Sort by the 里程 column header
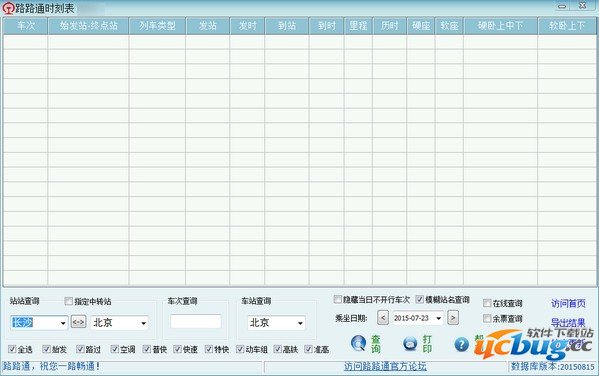Image resolution: width=599 pixels, height=376 pixels. point(358,26)
